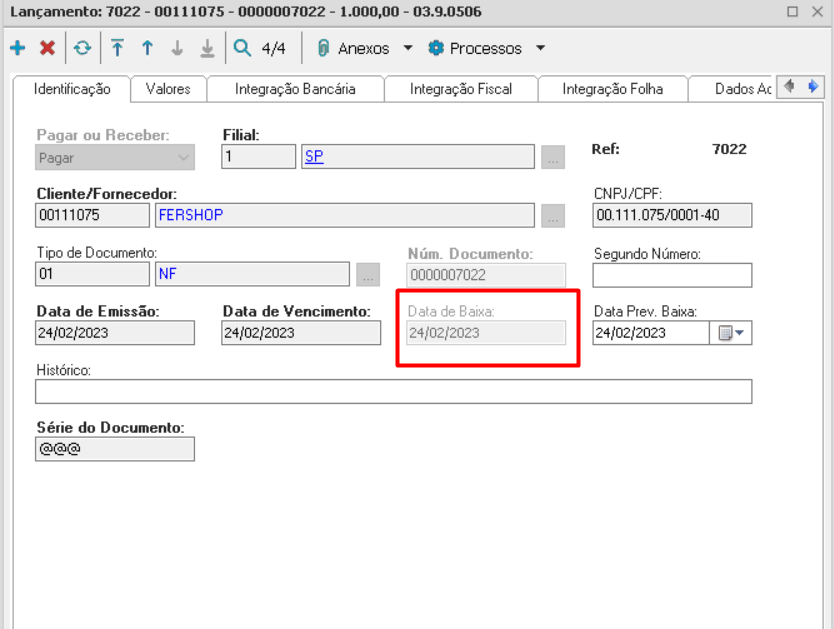Click the Data de Baixa field

[486, 333]
